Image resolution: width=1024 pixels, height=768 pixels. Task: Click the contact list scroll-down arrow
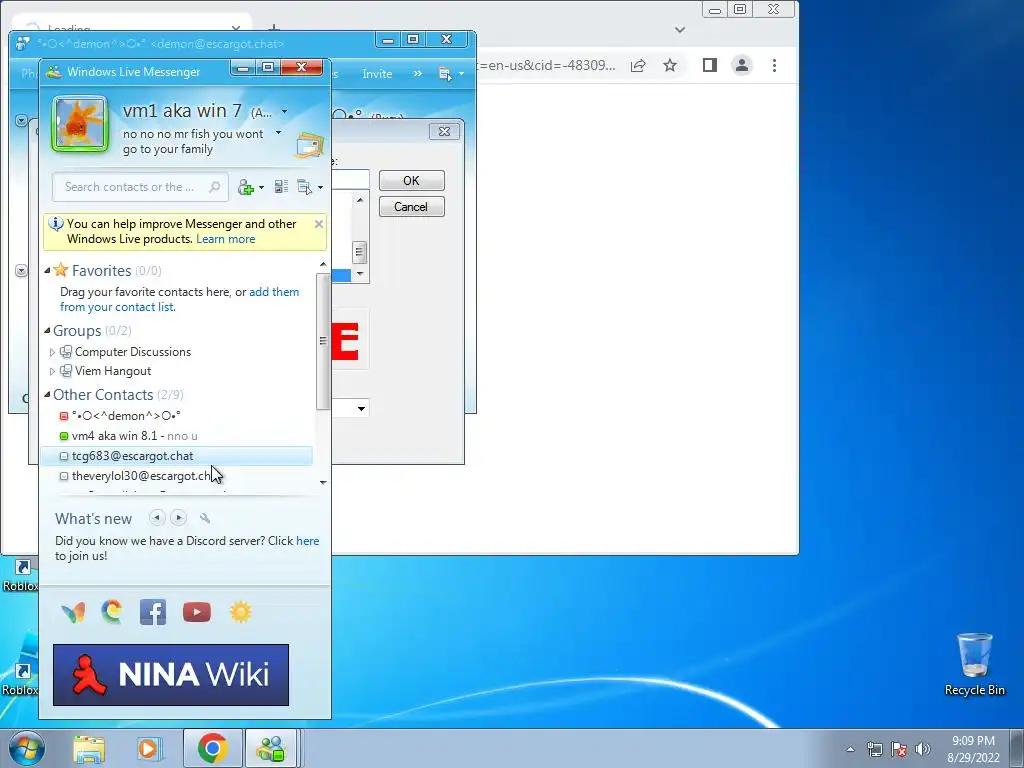(x=323, y=483)
